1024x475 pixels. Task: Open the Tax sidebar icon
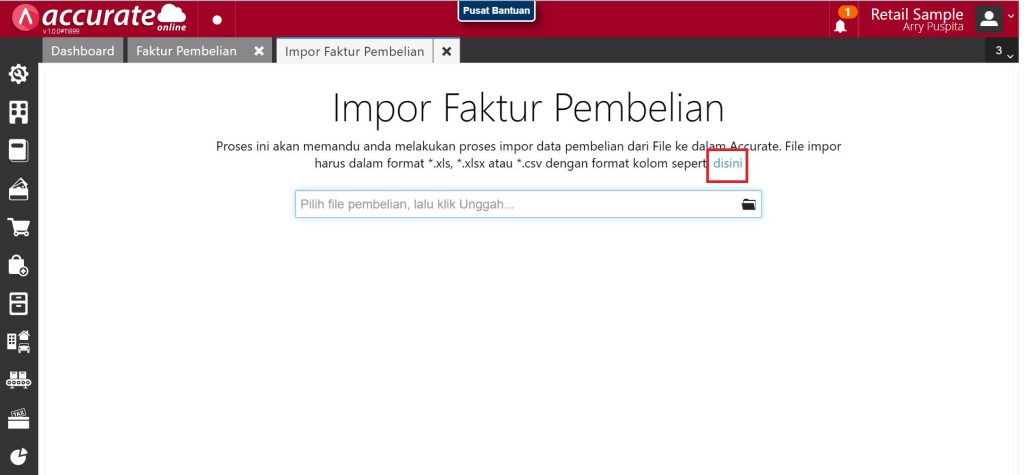pos(18,418)
